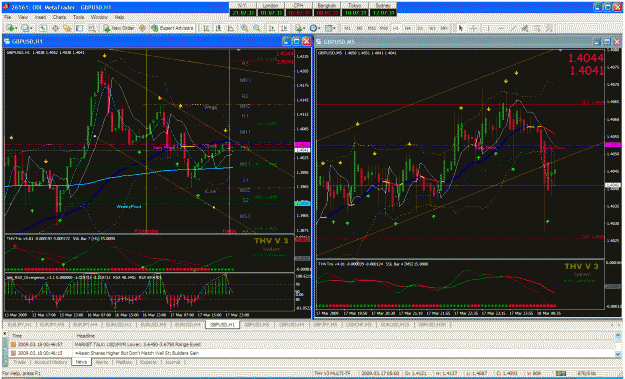625x379 pixels.
Task: Switch to the Alerts terminal tab
Action: tap(102, 362)
